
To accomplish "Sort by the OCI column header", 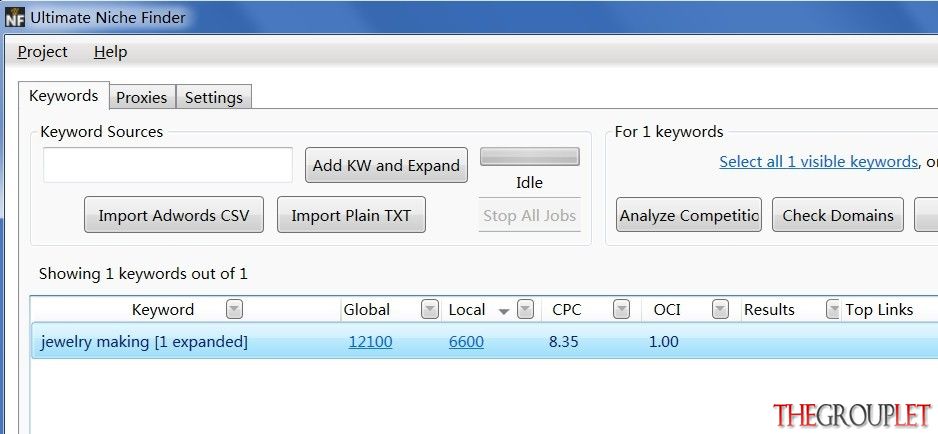I will pos(667,309).
